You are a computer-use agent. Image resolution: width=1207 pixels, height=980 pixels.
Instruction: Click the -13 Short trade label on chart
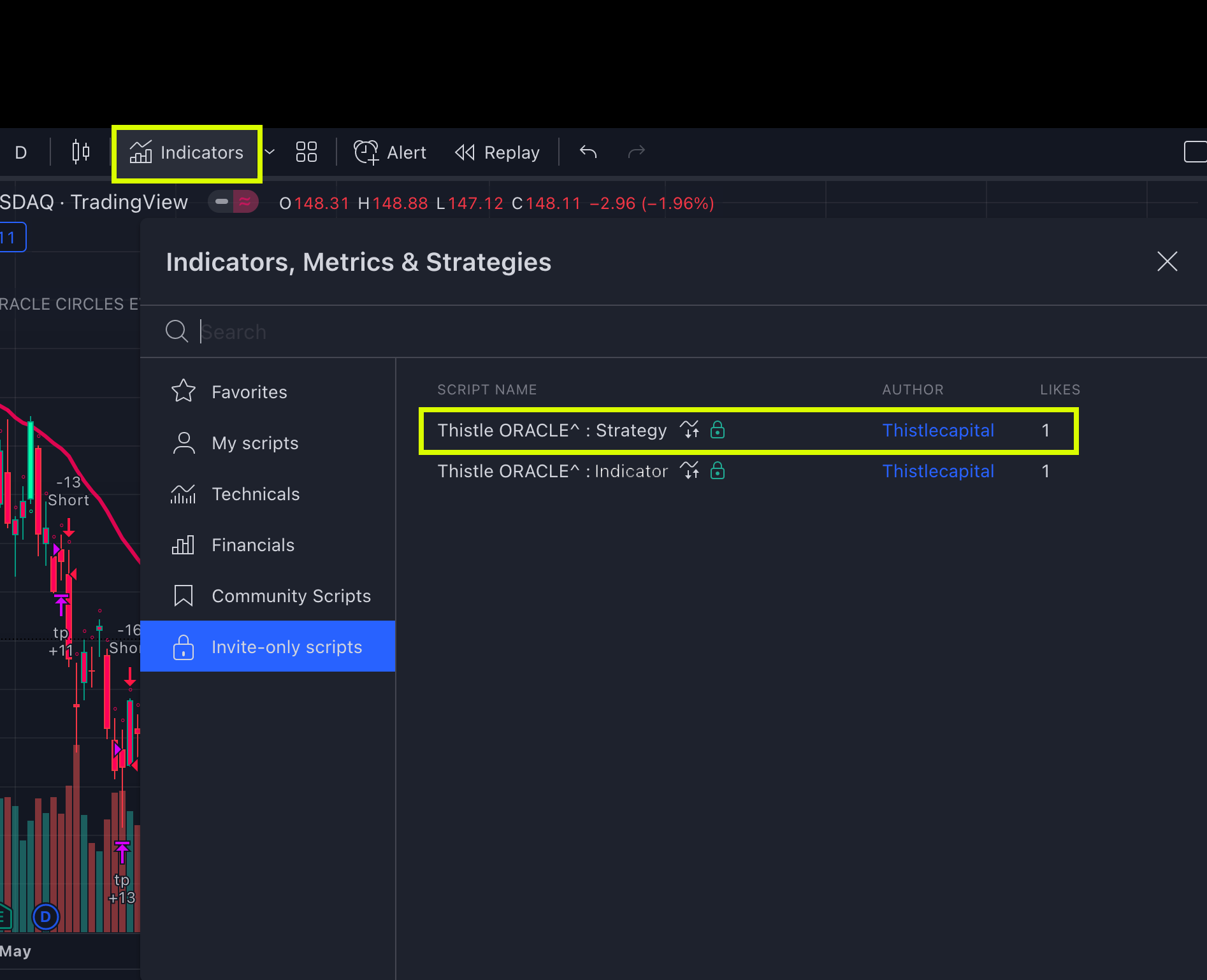(x=69, y=491)
